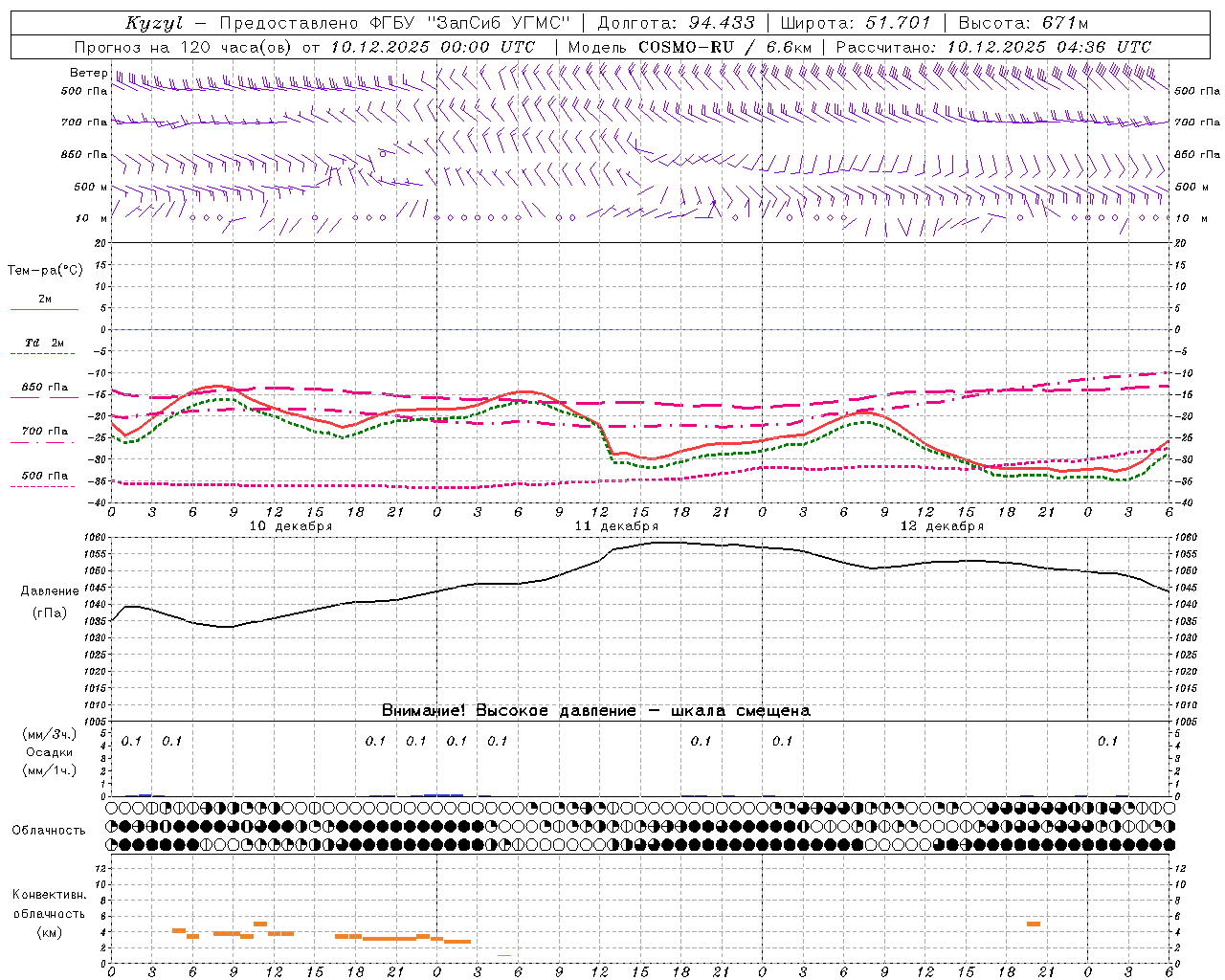Click the 11 декабря date label
The height and width of the screenshot is (980, 1225).
coord(616,526)
